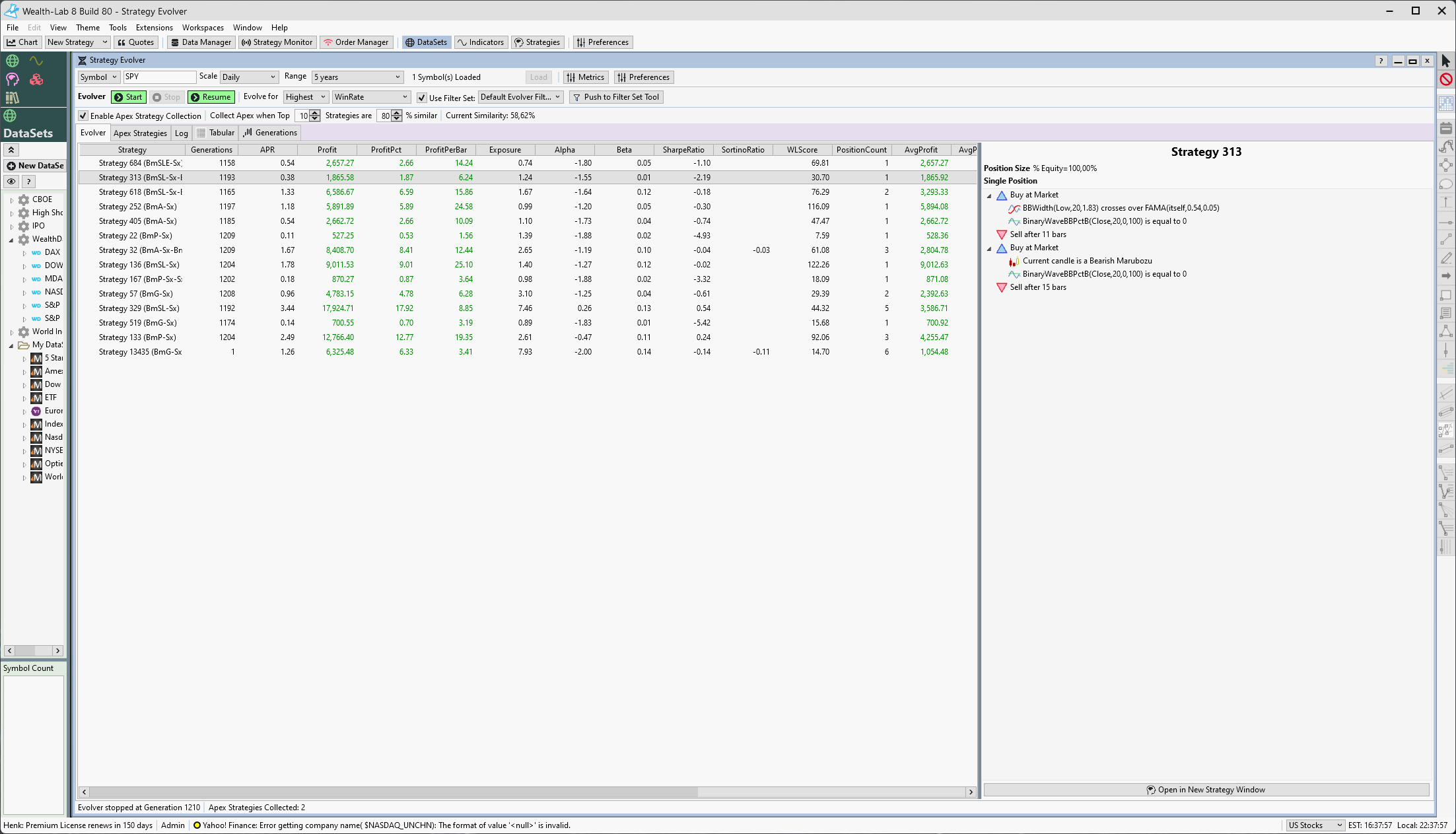The height and width of the screenshot is (834, 1456).
Task: Uncheck Use Filter Set checkbox
Action: coord(421,98)
